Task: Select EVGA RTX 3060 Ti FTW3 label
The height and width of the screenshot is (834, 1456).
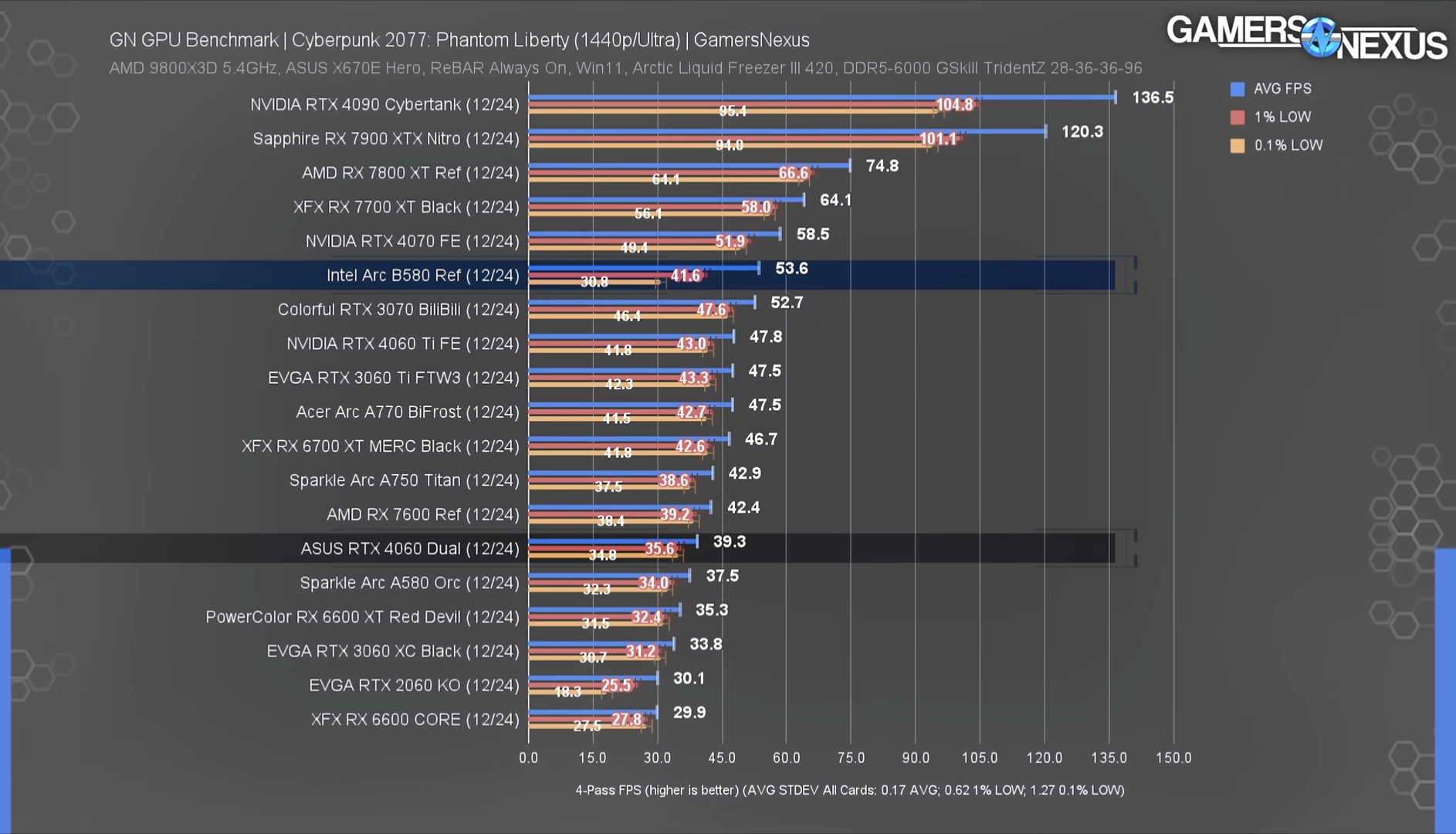Action: pos(394,378)
